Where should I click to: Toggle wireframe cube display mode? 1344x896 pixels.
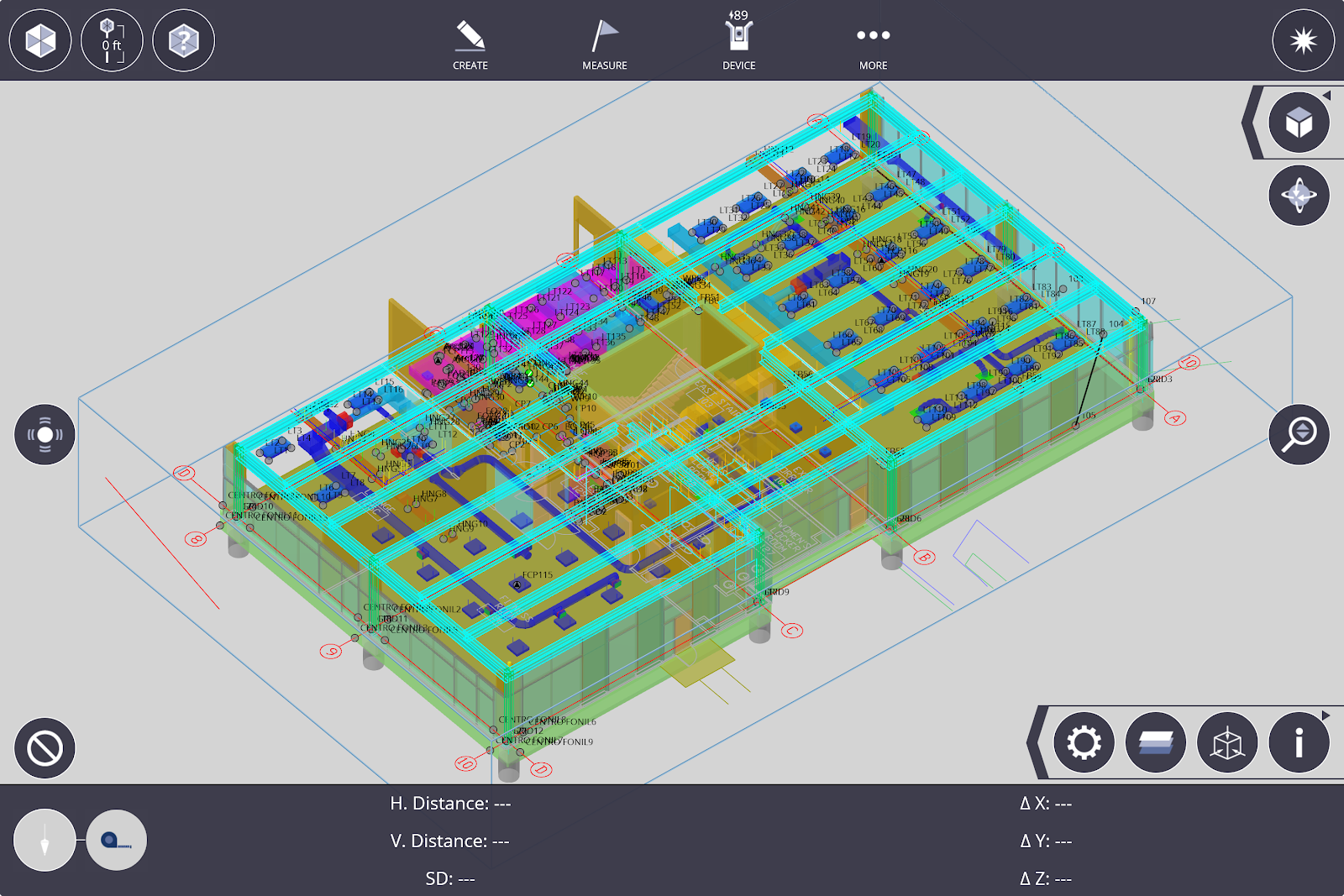coord(1227,742)
